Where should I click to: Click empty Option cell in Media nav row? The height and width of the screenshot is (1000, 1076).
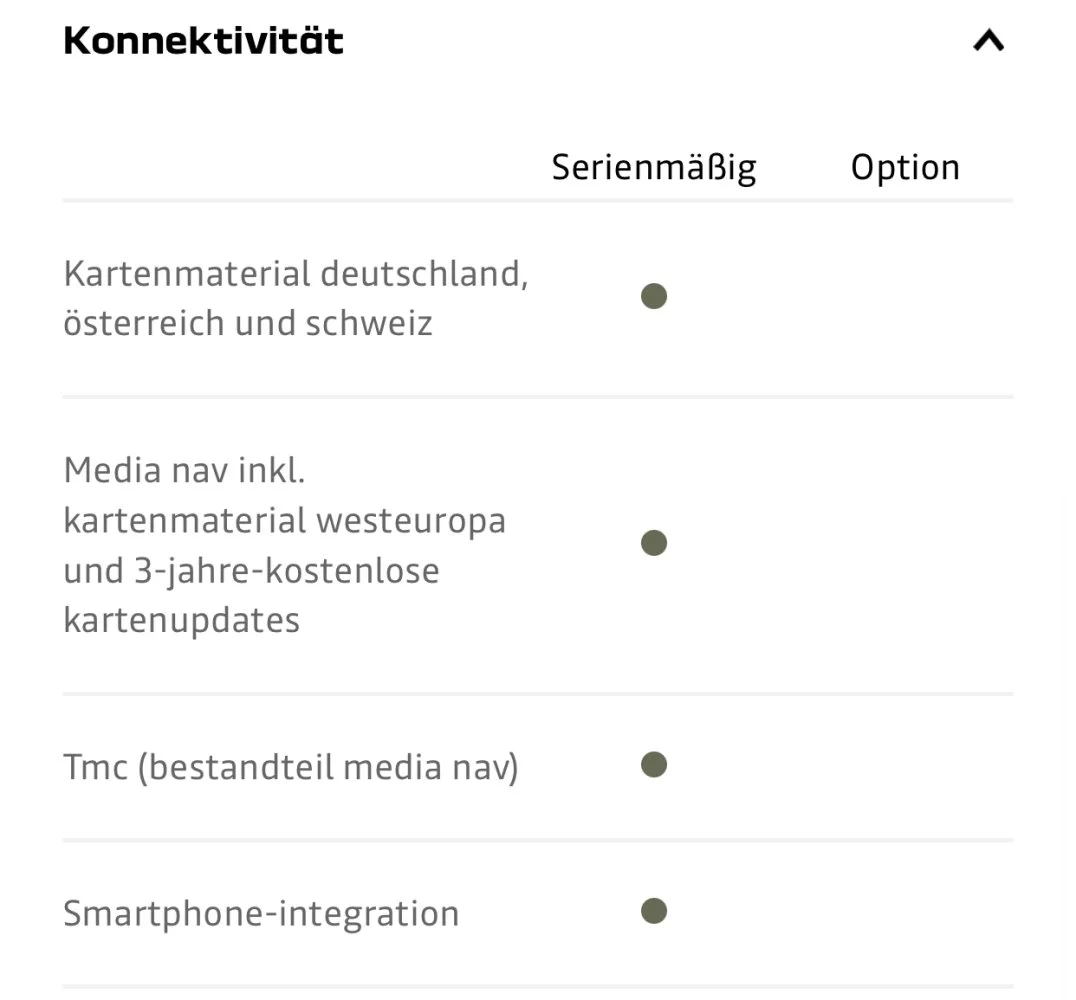point(905,543)
